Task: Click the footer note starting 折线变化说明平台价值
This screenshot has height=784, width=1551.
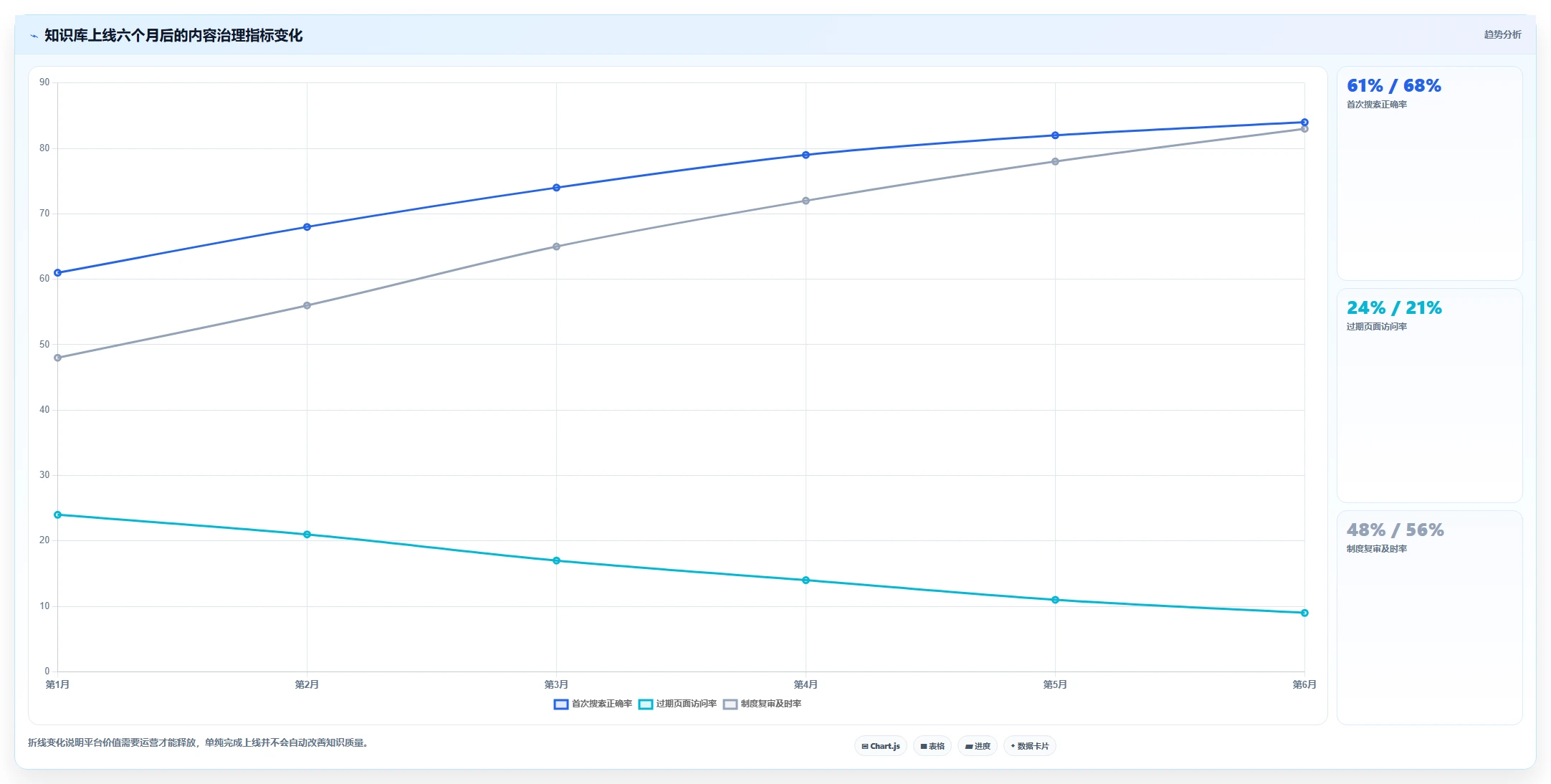Action: coord(199,742)
